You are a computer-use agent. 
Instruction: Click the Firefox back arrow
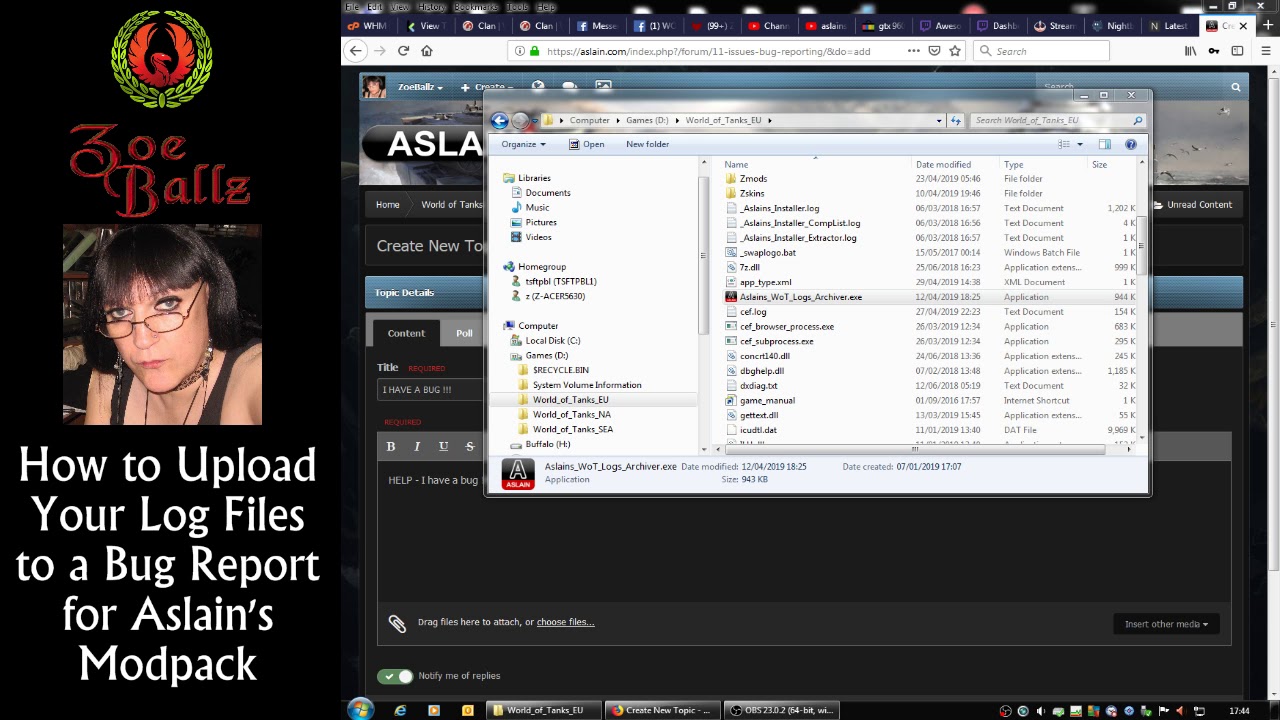[355, 51]
